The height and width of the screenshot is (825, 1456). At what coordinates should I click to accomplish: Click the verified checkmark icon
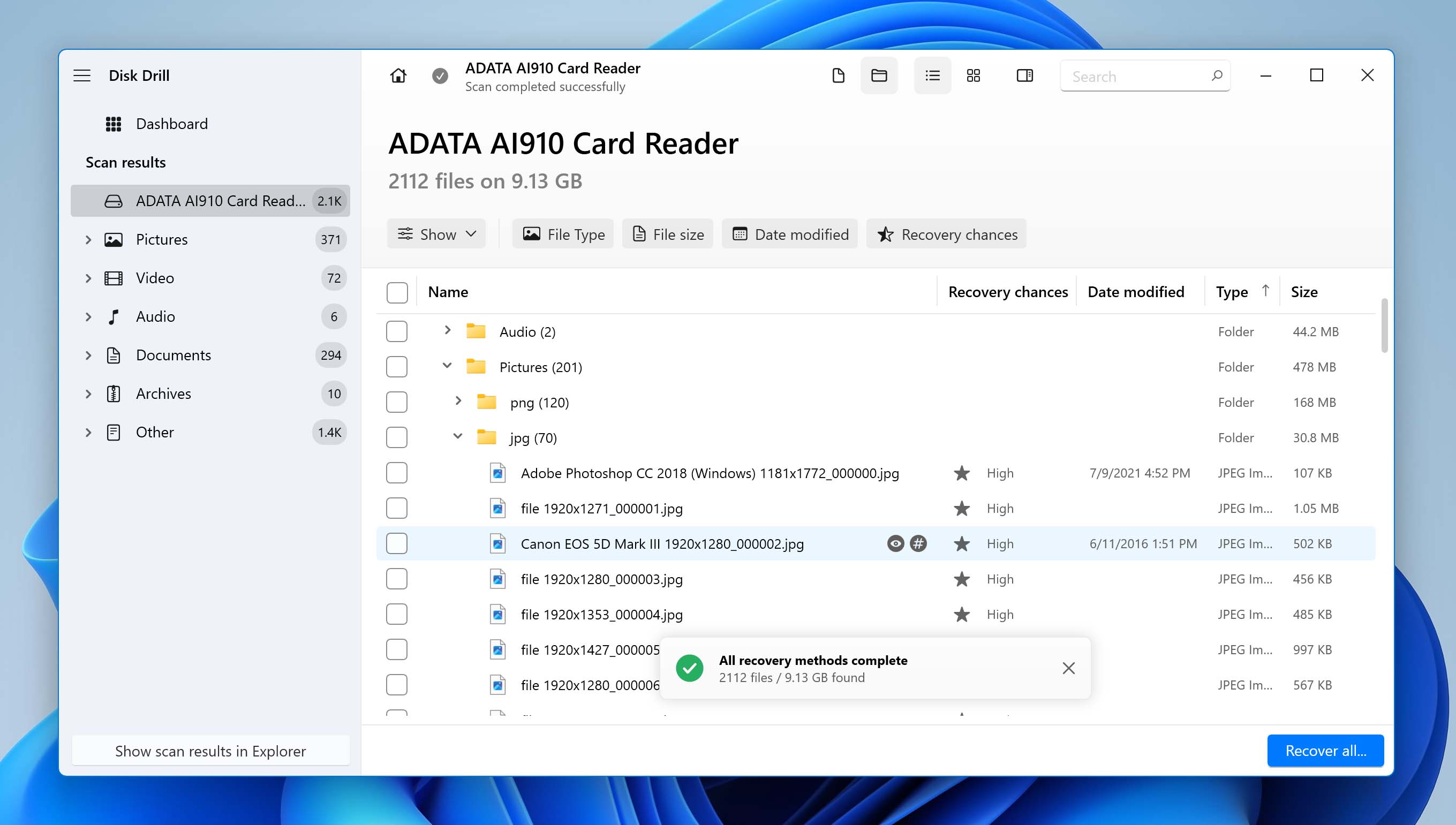[x=440, y=75]
